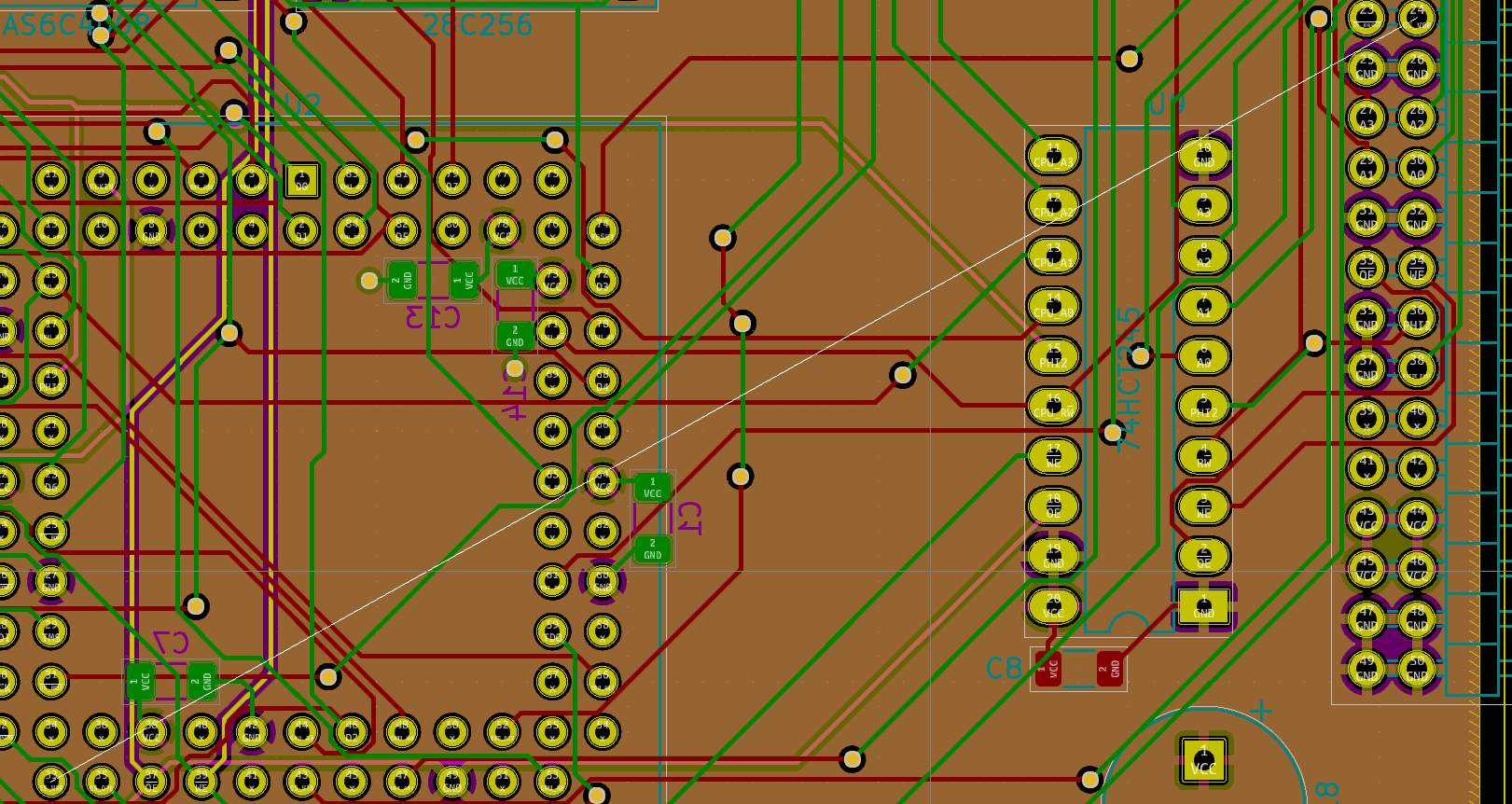Click pad 17 WE on the 74HCT245
This screenshot has height=804, width=1512.
[1053, 456]
